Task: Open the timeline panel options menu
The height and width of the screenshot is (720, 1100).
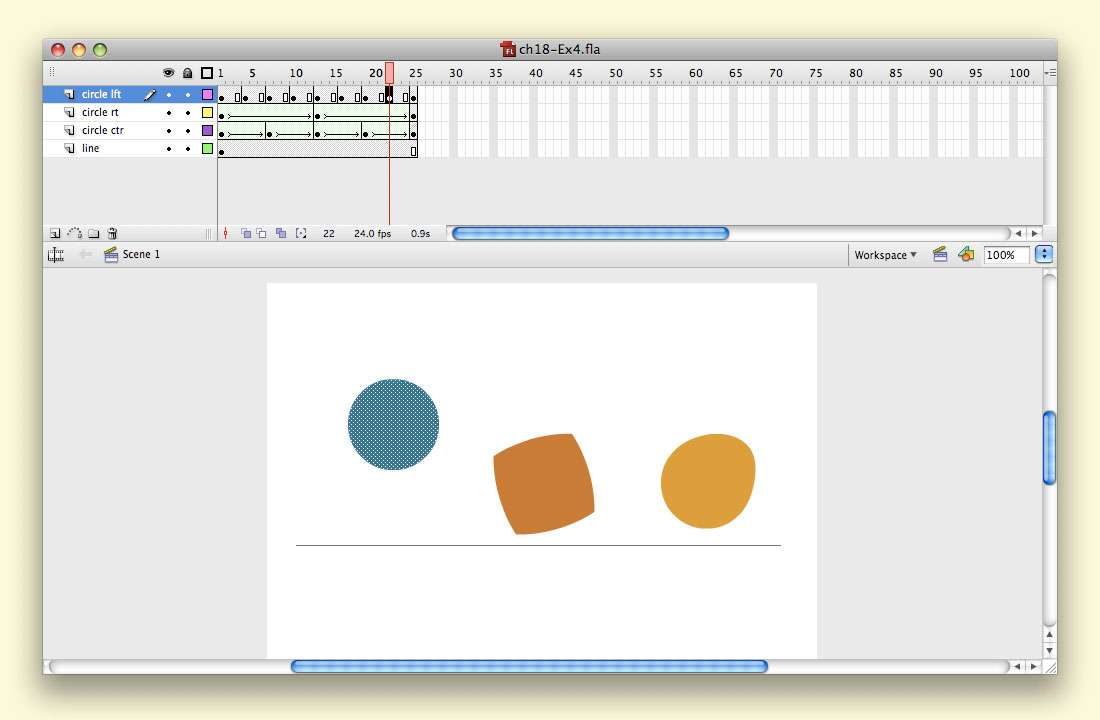Action: point(1049,73)
